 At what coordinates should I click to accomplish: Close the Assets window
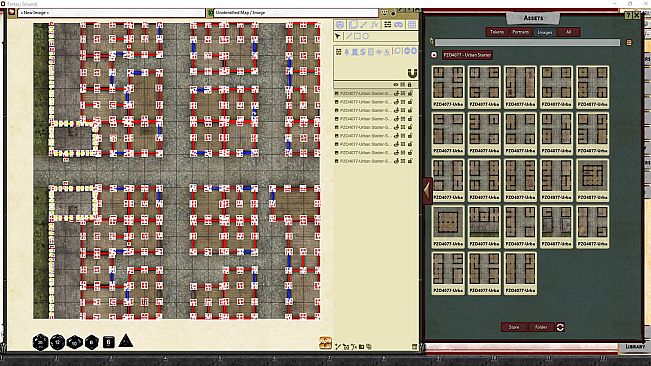click(x=637, y=15)
